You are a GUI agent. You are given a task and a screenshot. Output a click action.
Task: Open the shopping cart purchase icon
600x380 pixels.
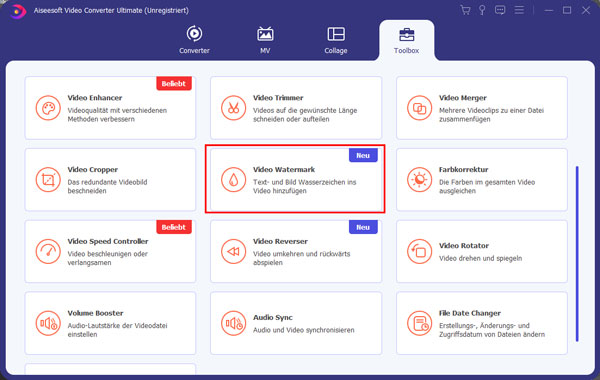click(465, 10)
